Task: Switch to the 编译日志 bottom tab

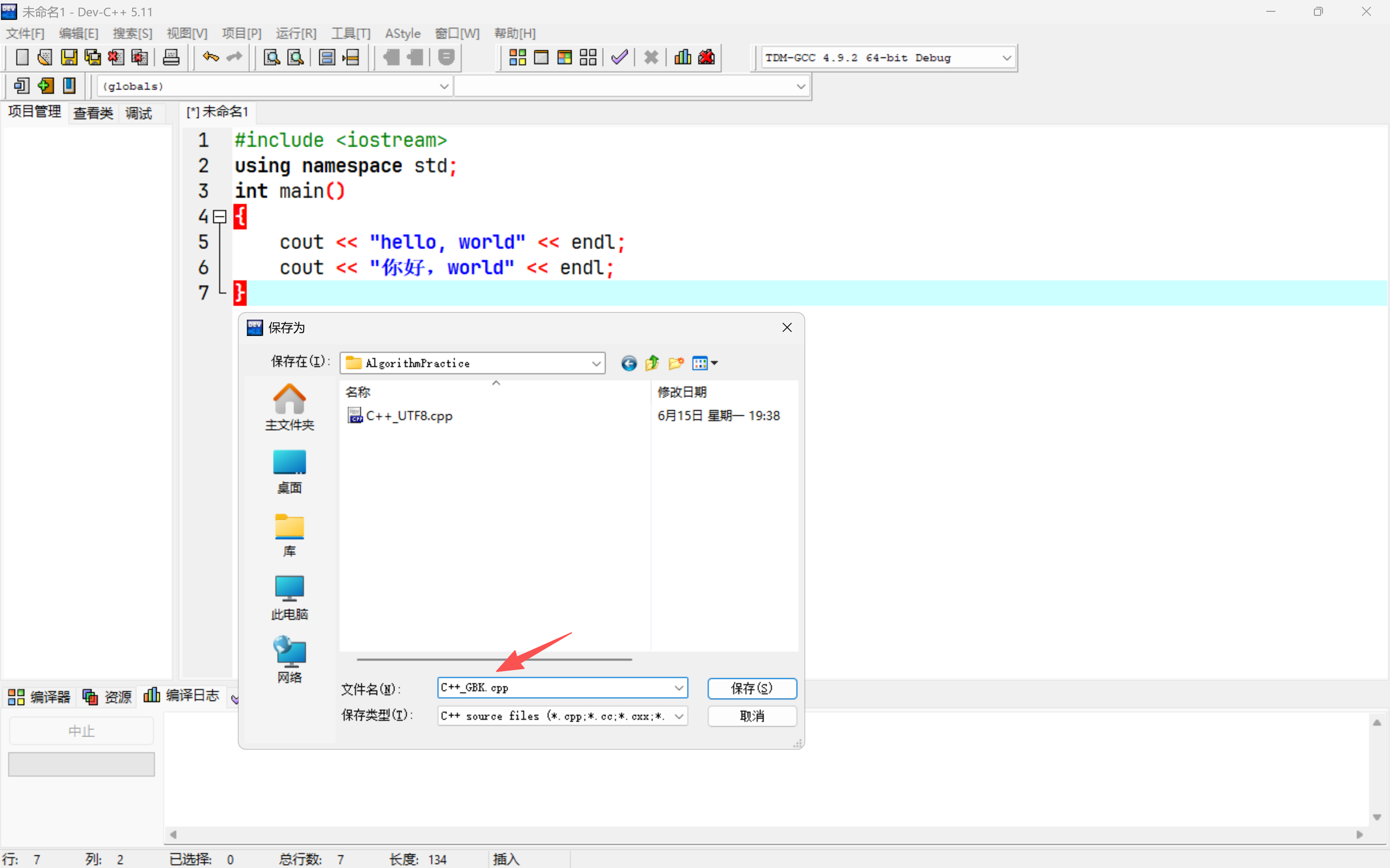Action: (x=182, y=696)
